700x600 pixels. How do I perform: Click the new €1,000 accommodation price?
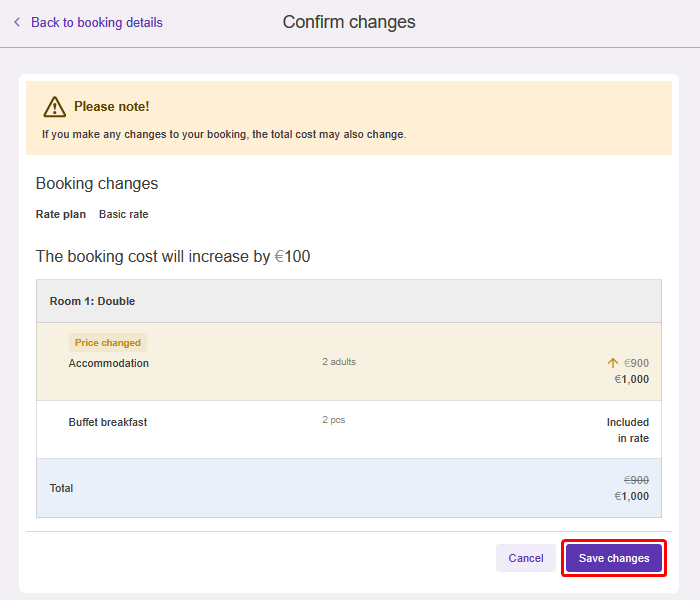point(631,379)
